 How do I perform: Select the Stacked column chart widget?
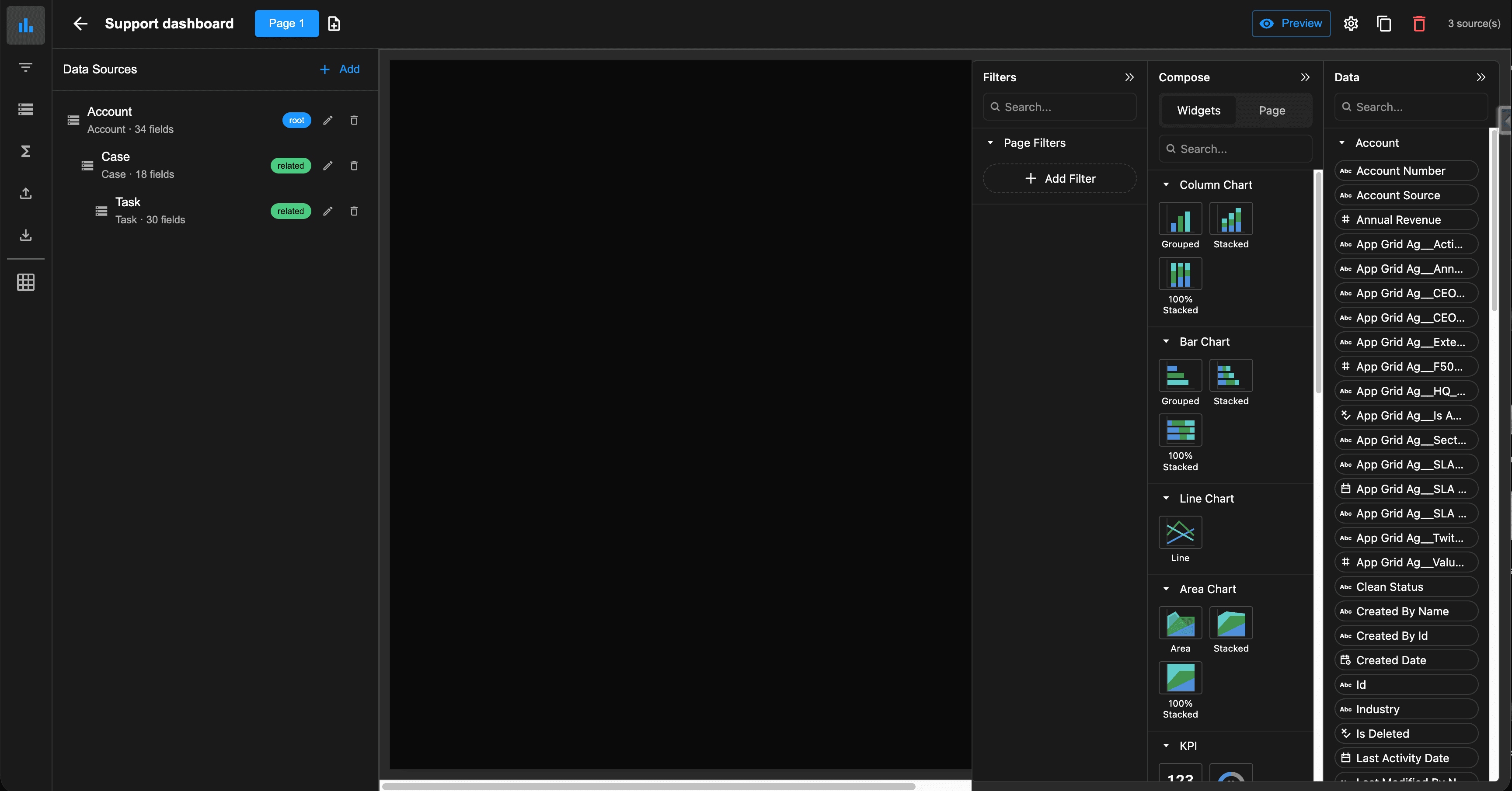[1231, 219]
